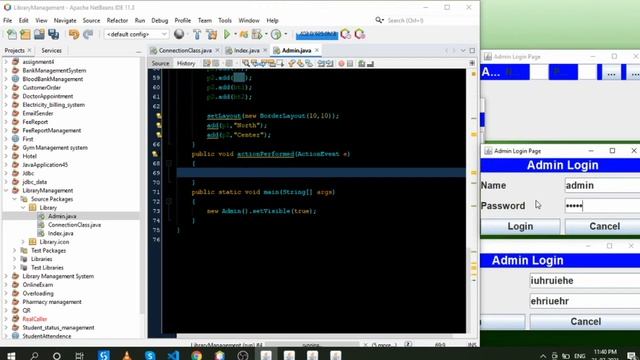Open the Window menu
Viewport: 640px width, 360px height.
pos(249,20)
